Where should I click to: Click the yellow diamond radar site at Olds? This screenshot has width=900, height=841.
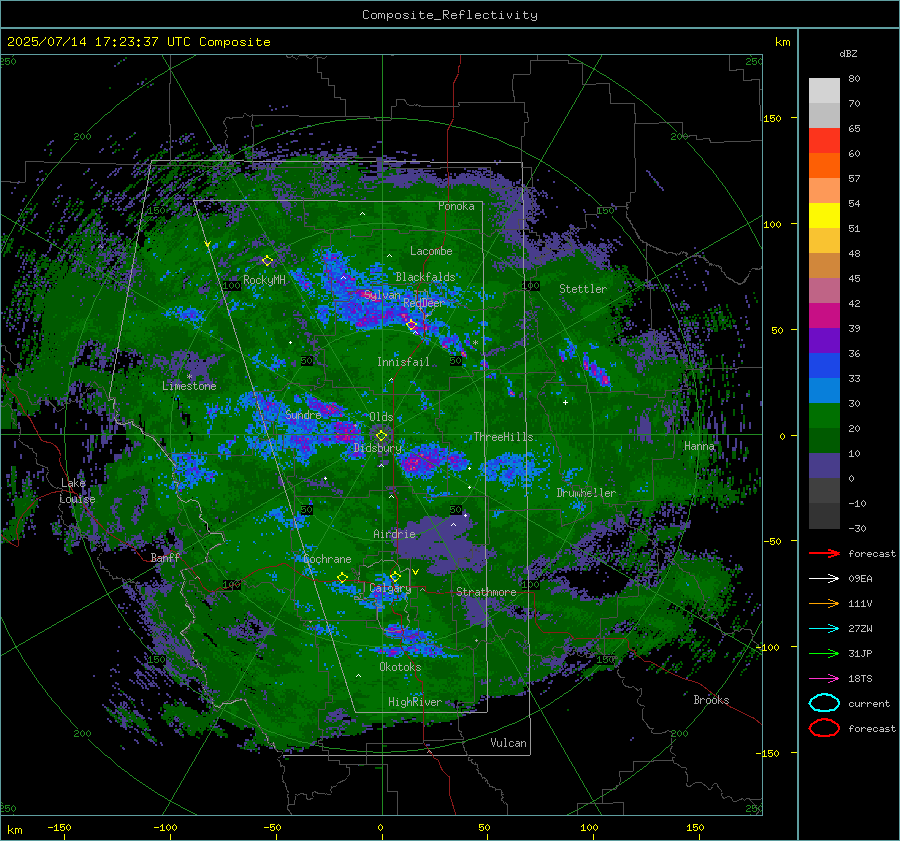click(381, 436)
